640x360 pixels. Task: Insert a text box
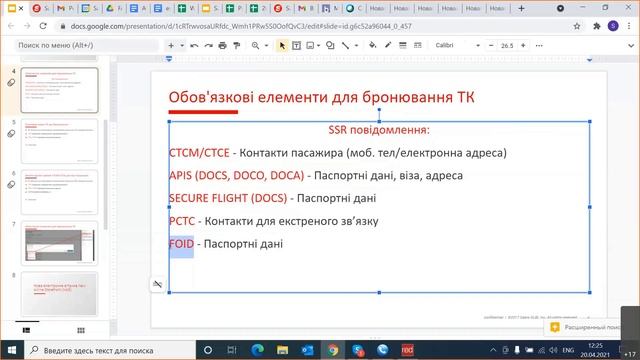[x=296, y=46]
